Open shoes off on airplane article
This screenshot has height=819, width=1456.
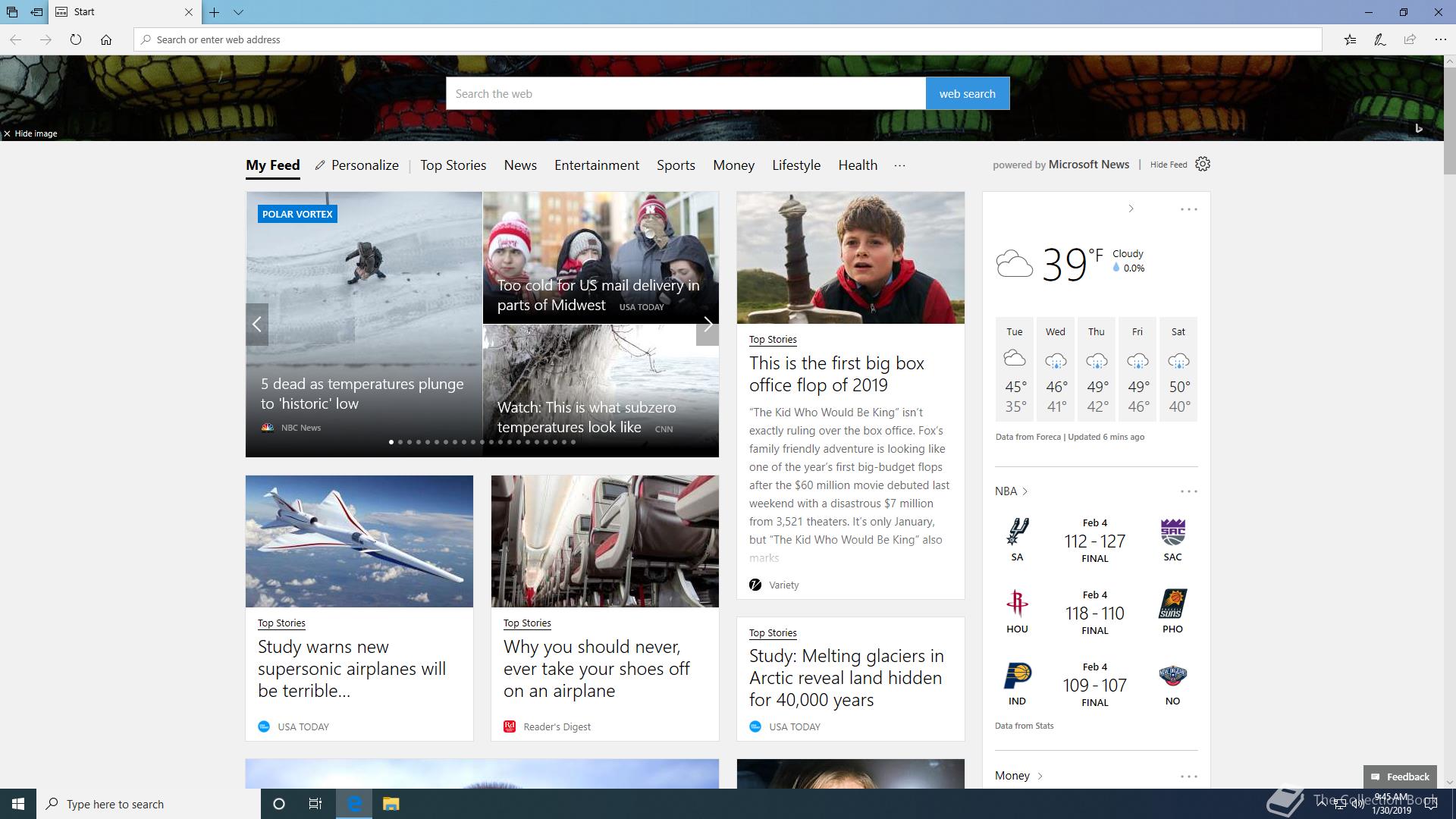coord(597,669)
